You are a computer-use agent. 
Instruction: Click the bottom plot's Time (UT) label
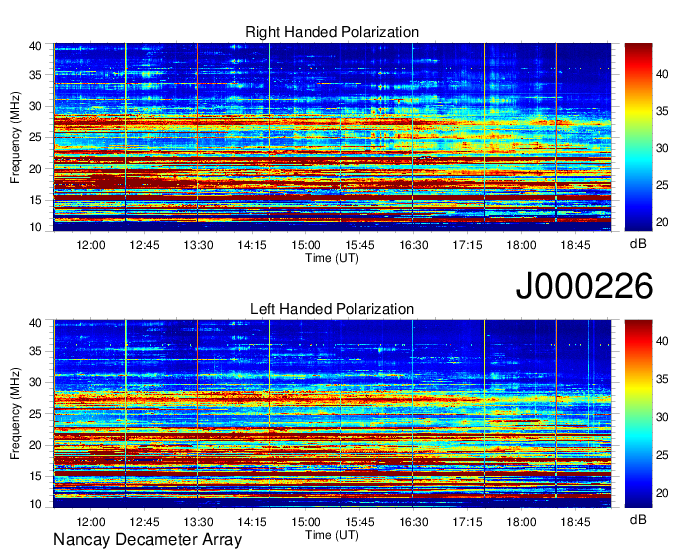pos(332,535)
